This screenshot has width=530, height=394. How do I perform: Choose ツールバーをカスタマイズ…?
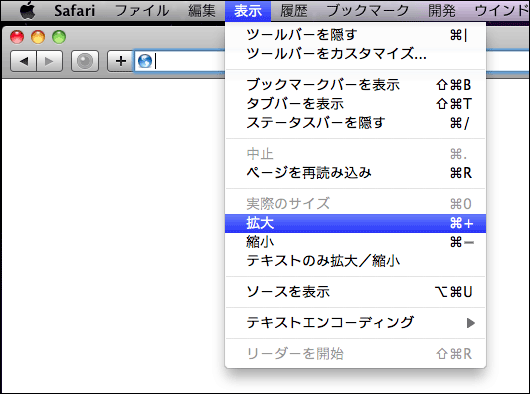point(355,53)
